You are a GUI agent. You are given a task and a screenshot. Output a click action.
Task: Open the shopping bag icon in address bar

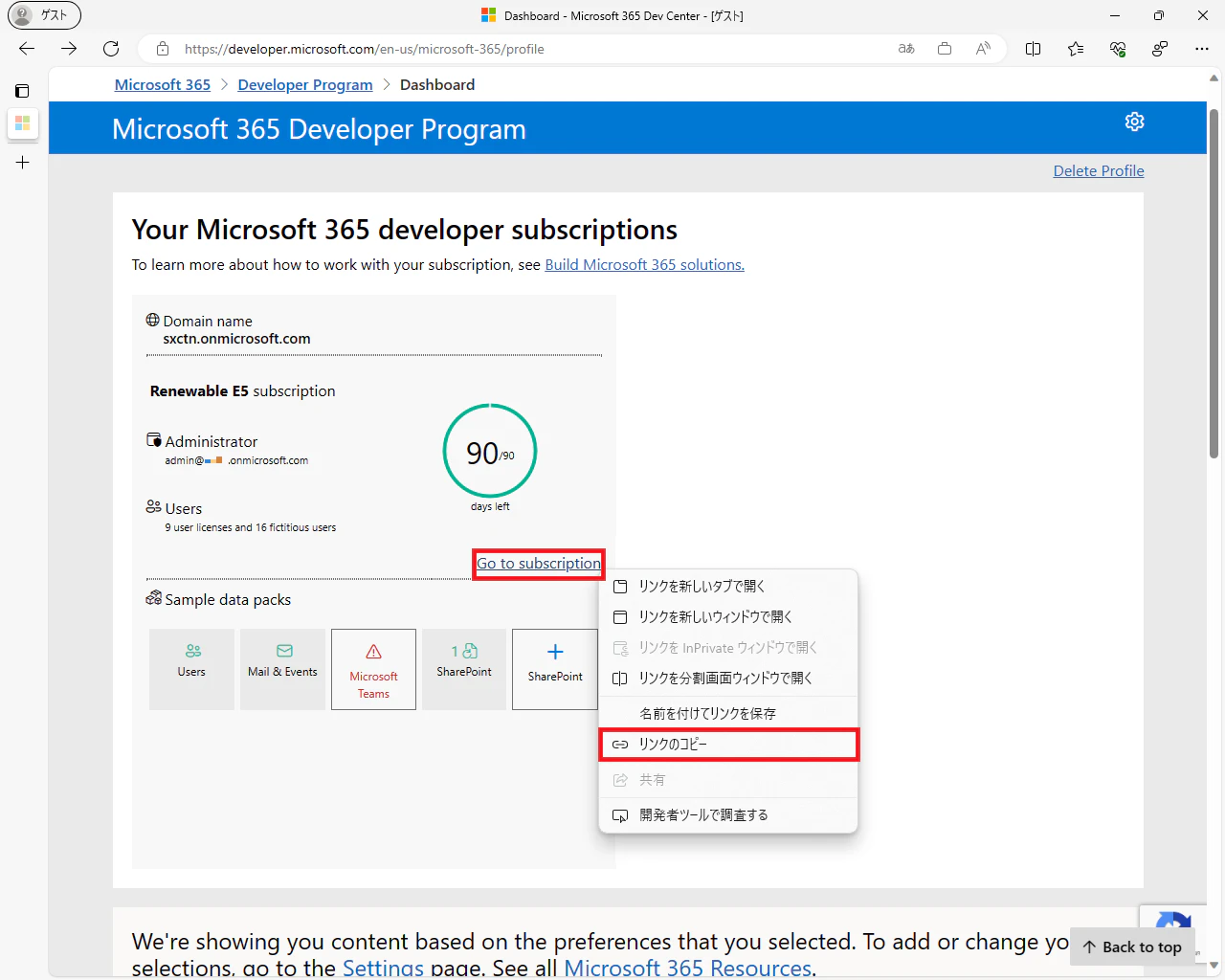[945, 49]
